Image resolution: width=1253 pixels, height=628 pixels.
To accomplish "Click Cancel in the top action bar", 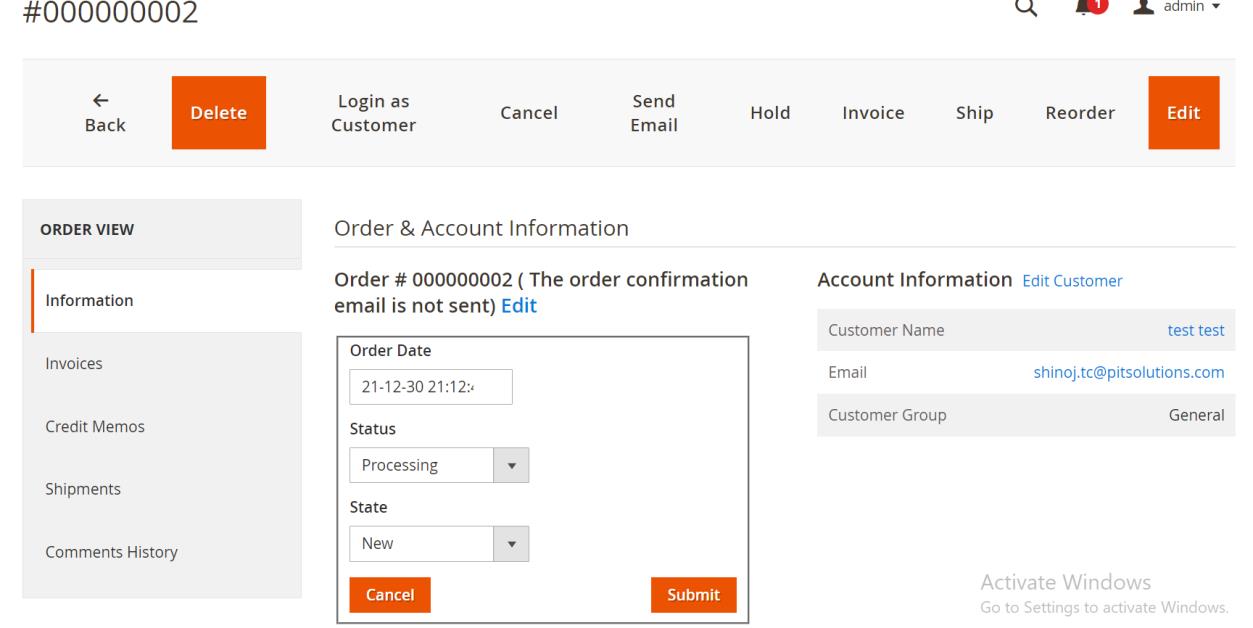I will 529,113.
